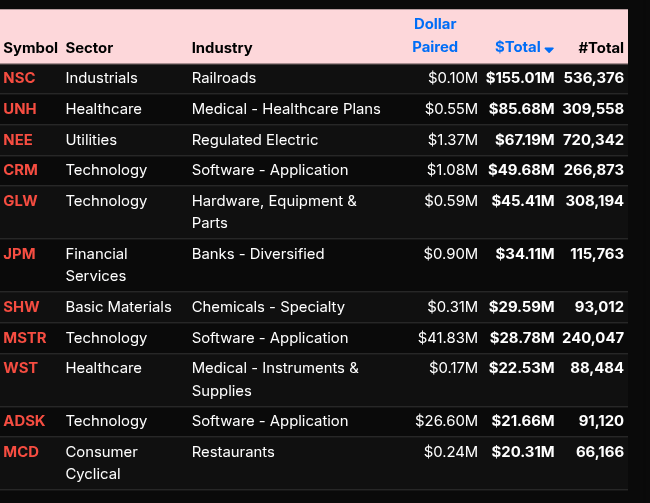650x503 pixels.
Task: Open the ADSK ticker link
Action: (x=24, y=421)
